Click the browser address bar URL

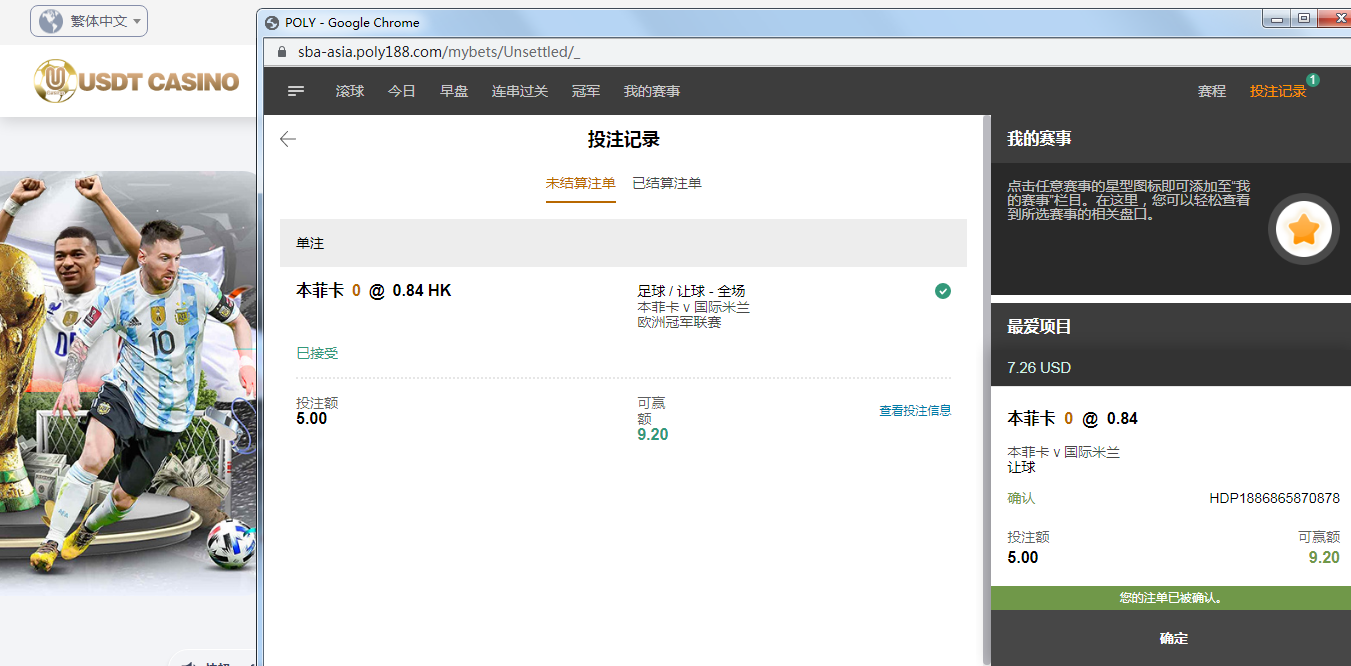point(439,52)
